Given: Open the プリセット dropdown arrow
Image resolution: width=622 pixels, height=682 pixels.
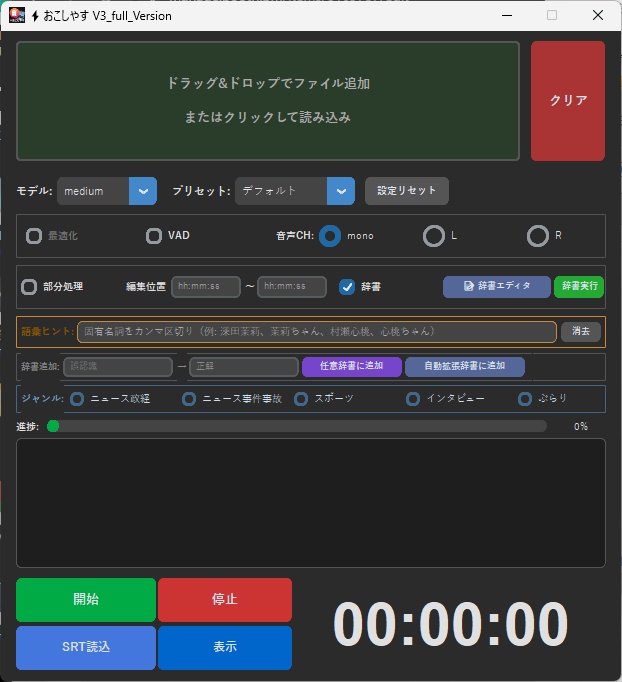Looking at the screenshot, I should (x=341, y=191).
